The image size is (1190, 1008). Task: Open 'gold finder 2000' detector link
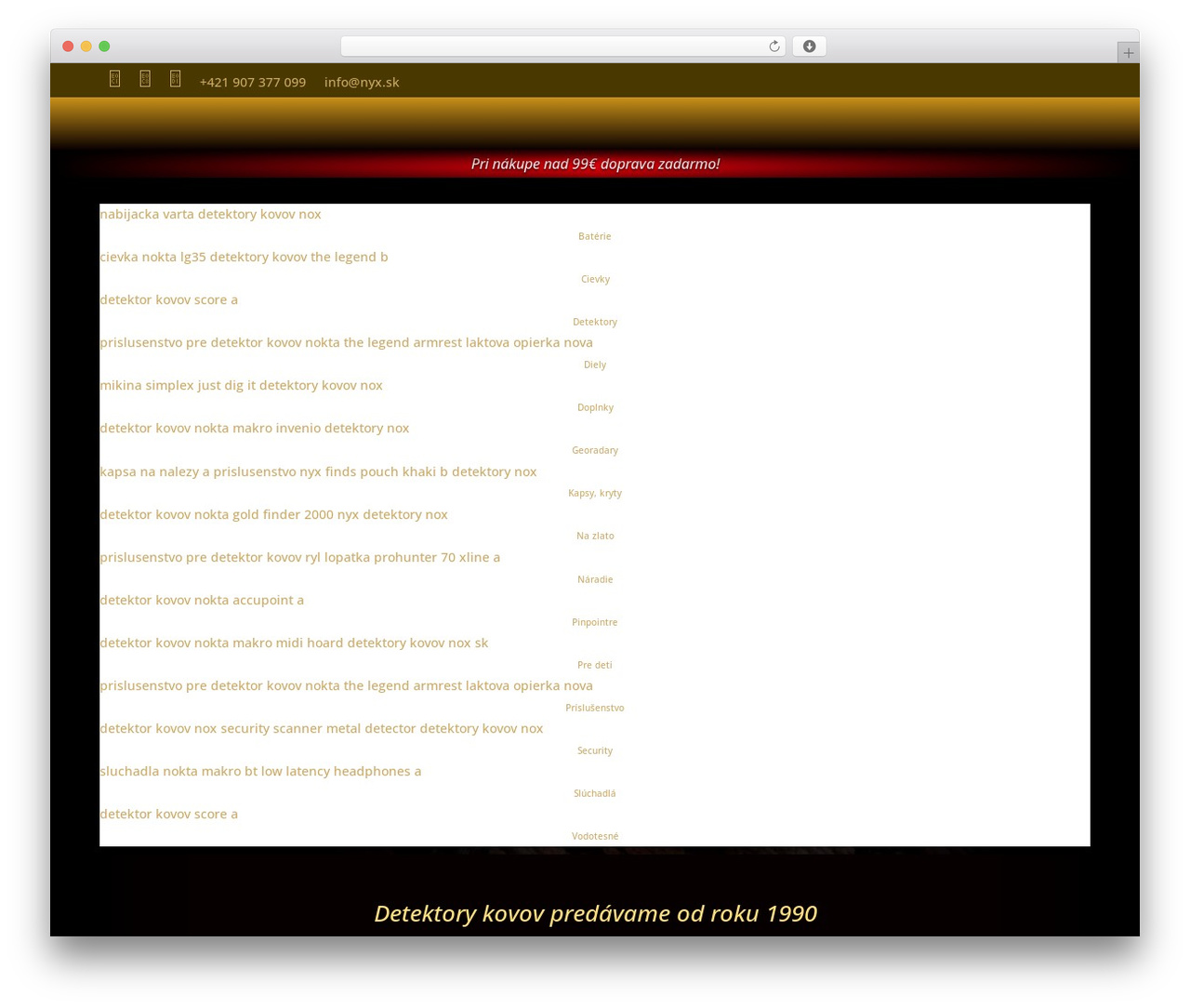click(273, 514)
